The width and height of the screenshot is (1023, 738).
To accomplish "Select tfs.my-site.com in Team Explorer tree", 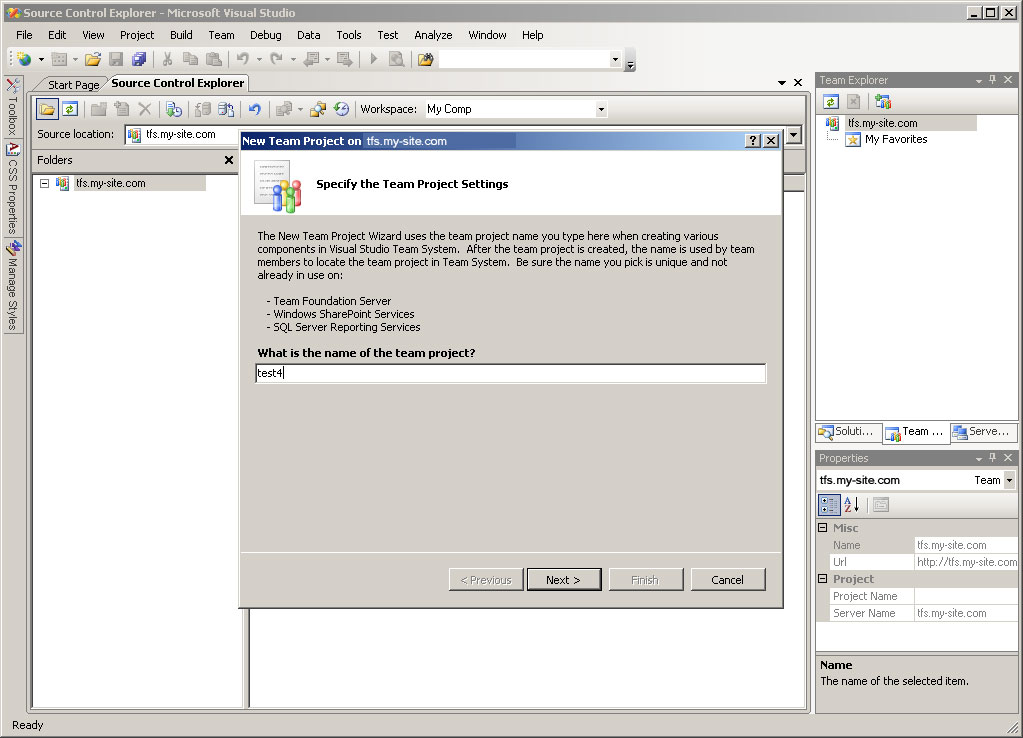I will tap(882, 123).
